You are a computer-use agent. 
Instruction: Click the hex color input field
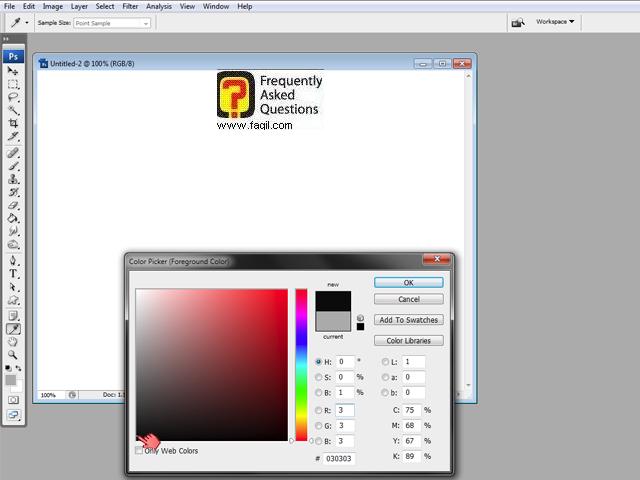point(340,459)
